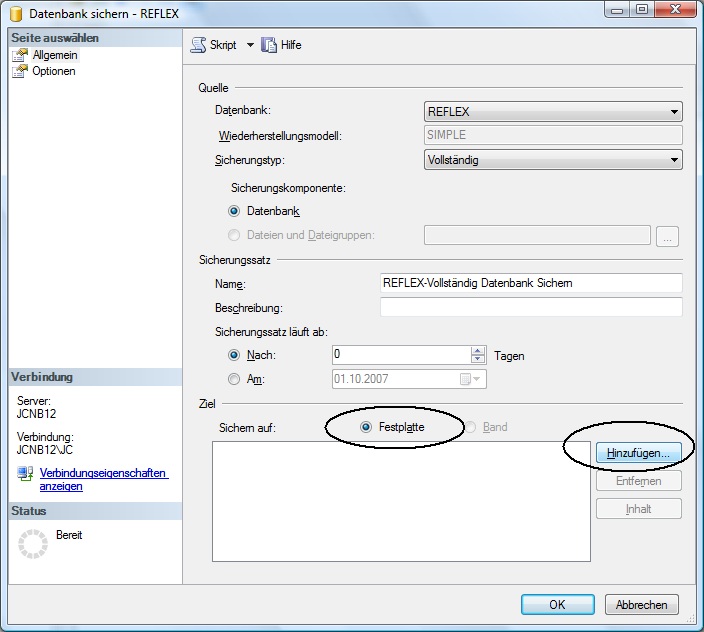Click the backup destination list box
The height and width of the screenshot is (632, 704).
pyautogui.click(x=401, y=501)
